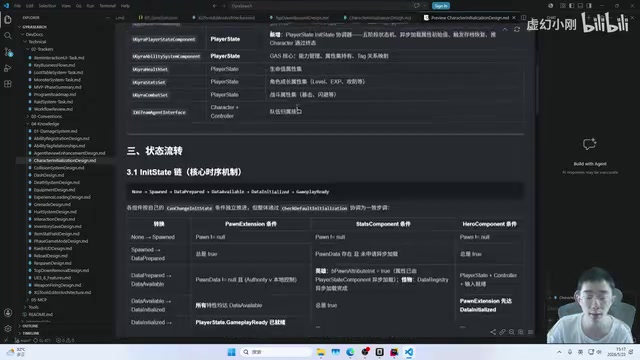Viewport: 640px width, 360px height.
Task: Expand the Tools folder
Action: 33,307
